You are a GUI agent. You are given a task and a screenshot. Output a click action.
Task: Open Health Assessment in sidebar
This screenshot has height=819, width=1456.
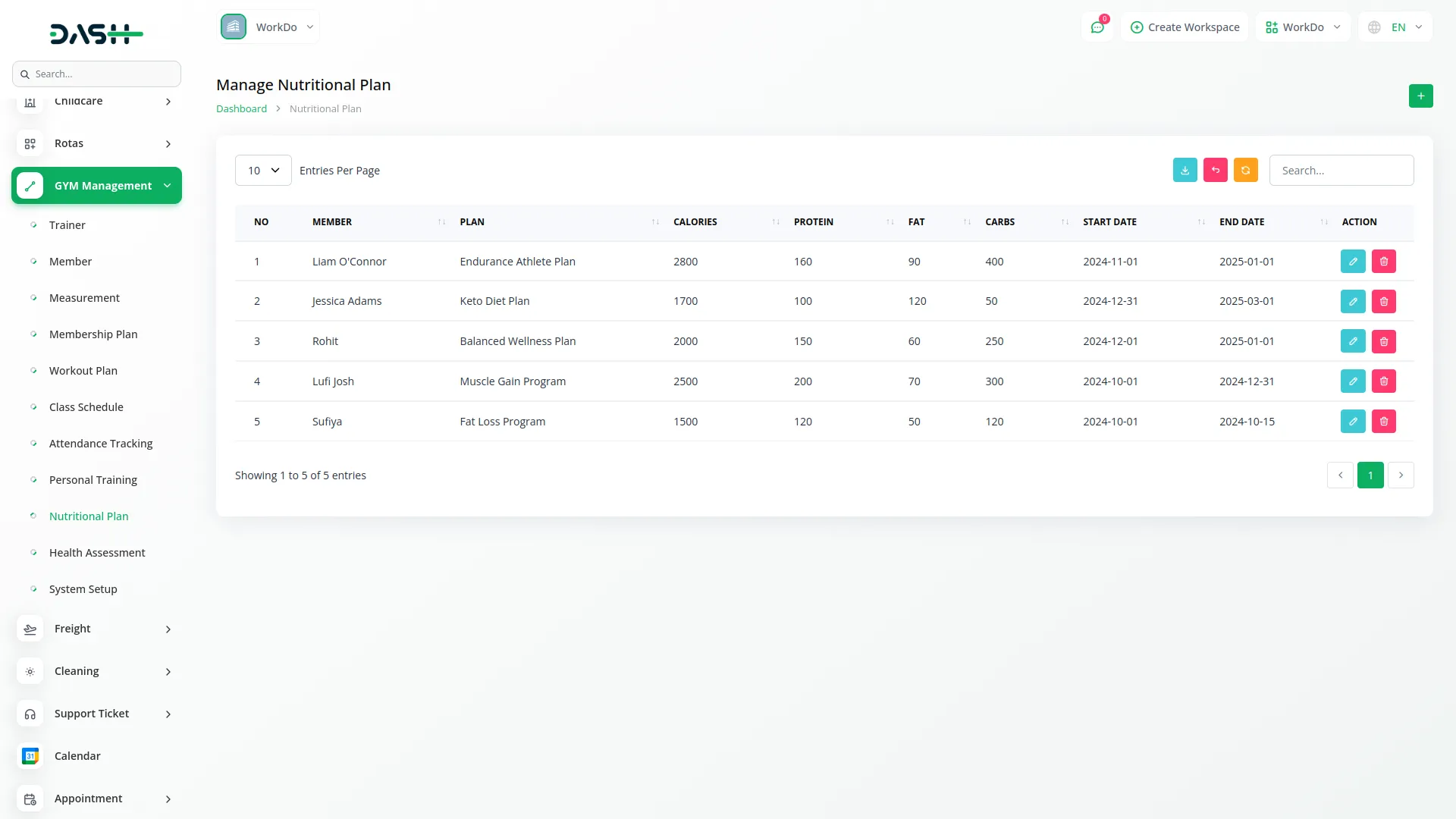pos(97,553)
